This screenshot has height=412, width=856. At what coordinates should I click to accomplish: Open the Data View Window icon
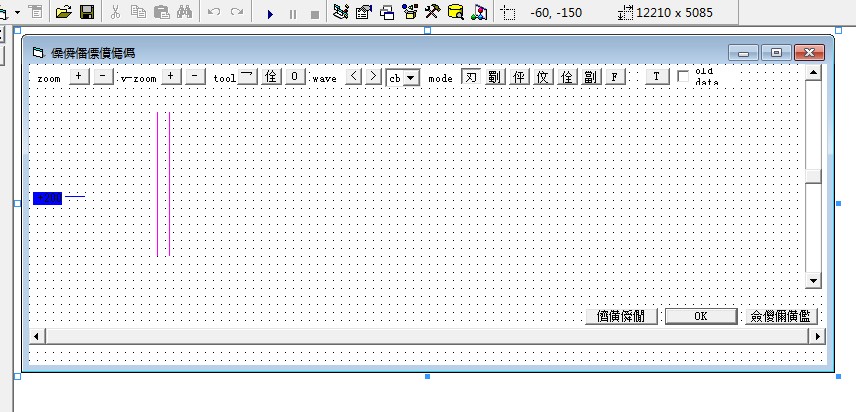tap(455, 12)
